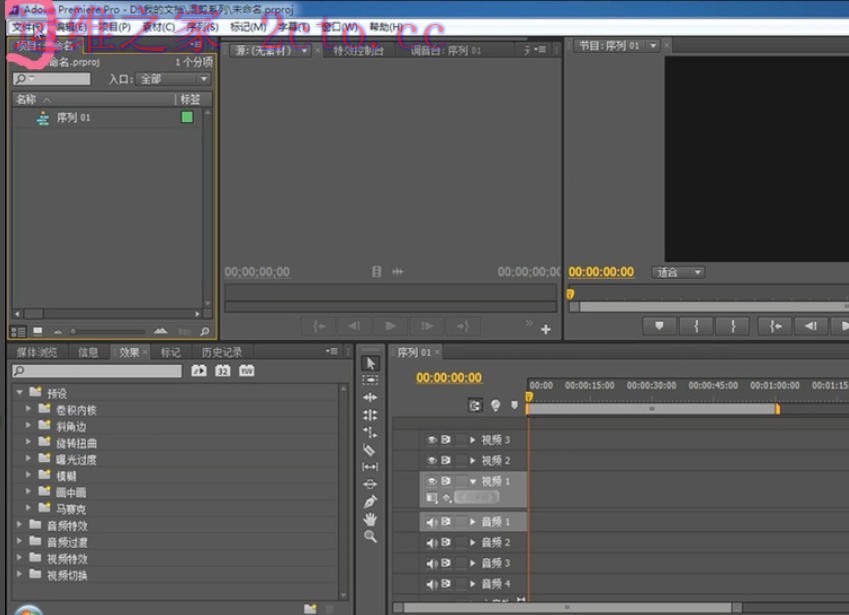Image resolution: width=849 pixels, height=615 pixels.
Task: Click the 32-bit effects filter icon
Action: 223,370
